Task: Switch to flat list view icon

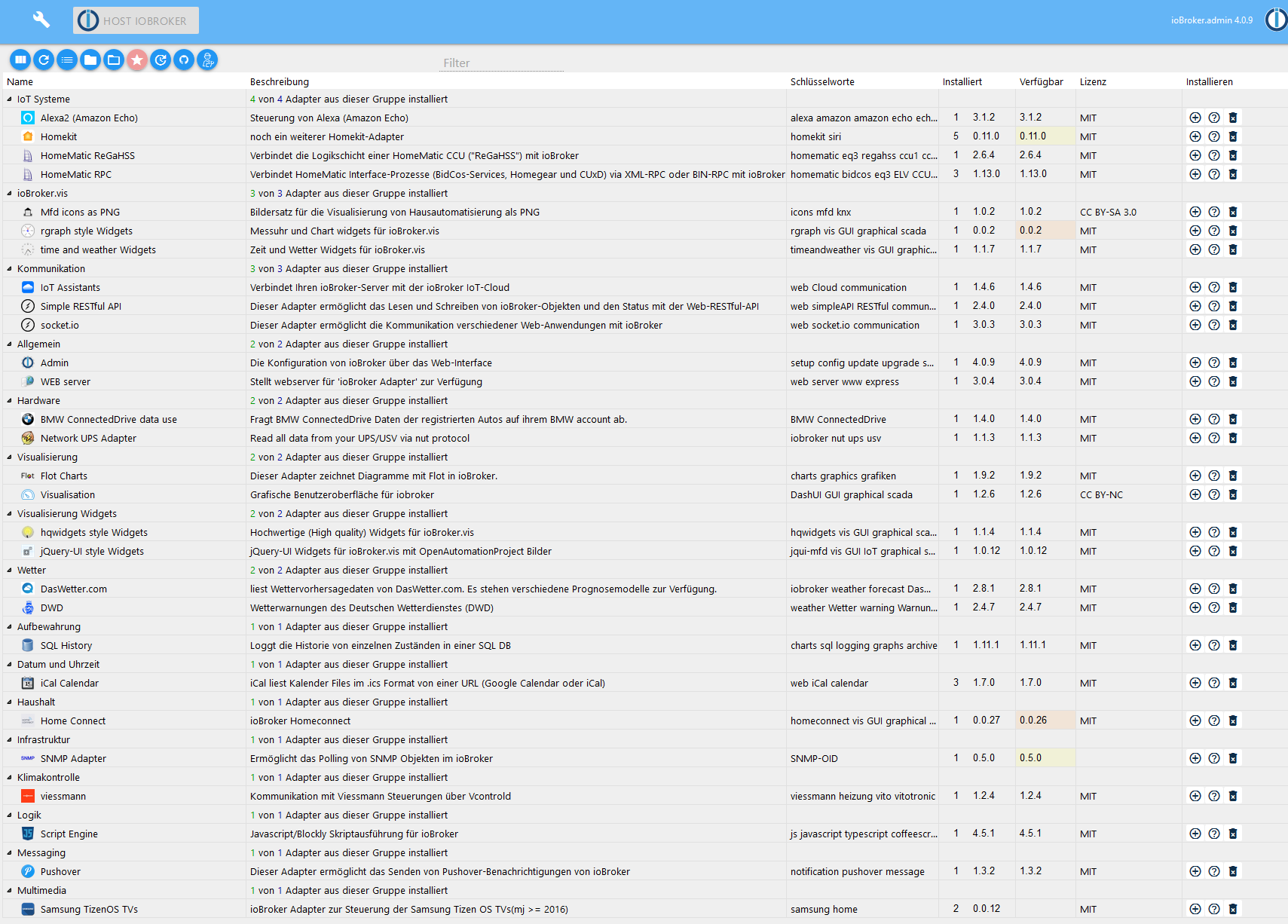Action: [67, 60]
